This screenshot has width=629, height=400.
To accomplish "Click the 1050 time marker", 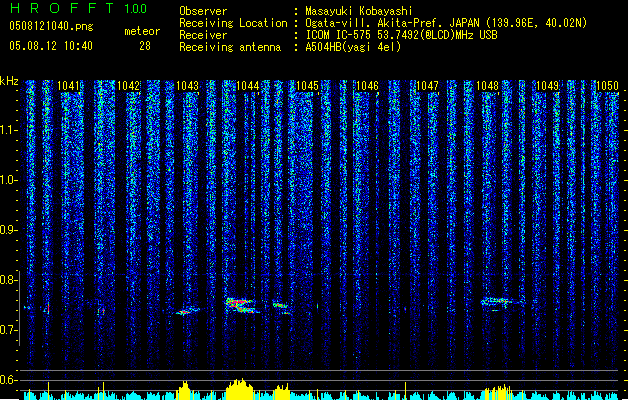I will pyautogui.click(x=607, y=86).
